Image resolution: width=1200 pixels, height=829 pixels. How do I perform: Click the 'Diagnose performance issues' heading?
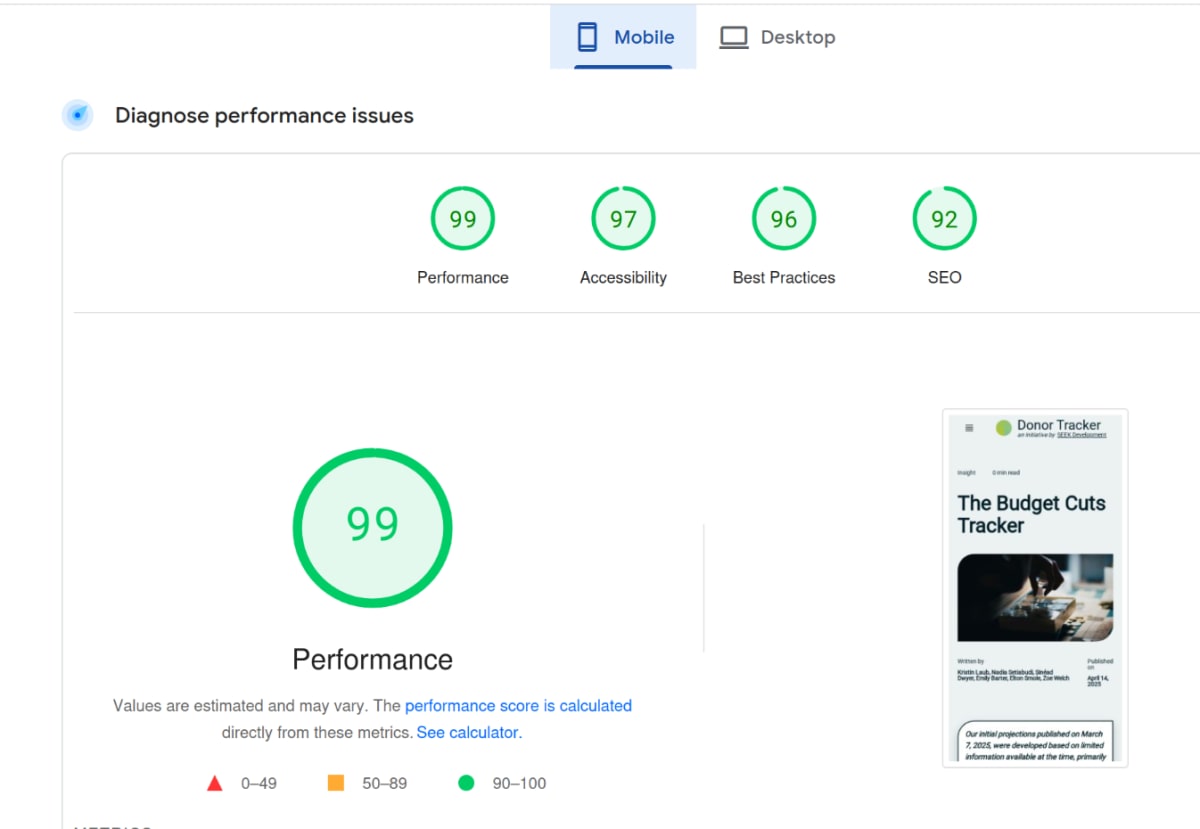point(264,115)
